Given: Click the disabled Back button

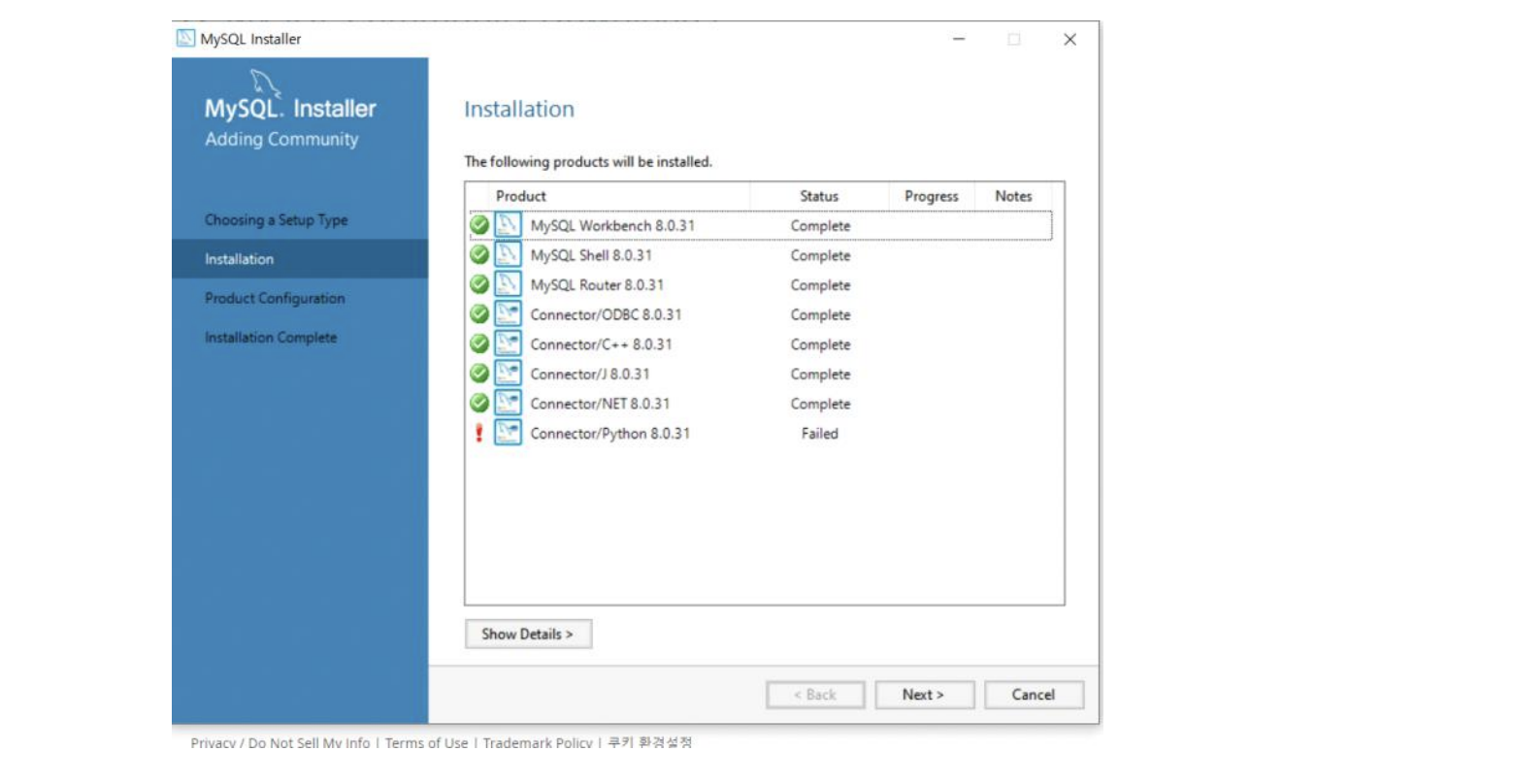Looking at the screenshot, I should [x=815, y=695].
